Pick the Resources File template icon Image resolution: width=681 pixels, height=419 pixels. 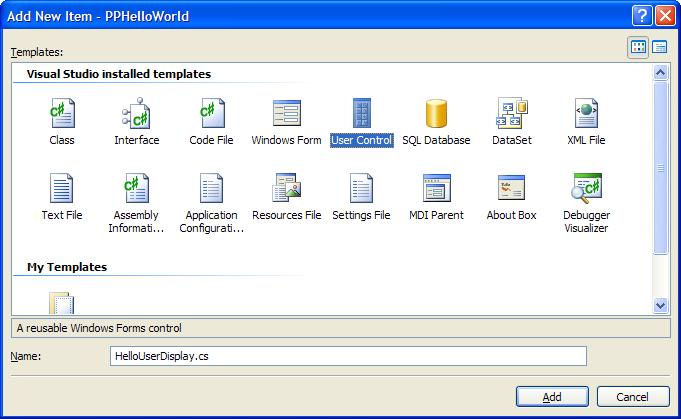click(x=287, y=188)
